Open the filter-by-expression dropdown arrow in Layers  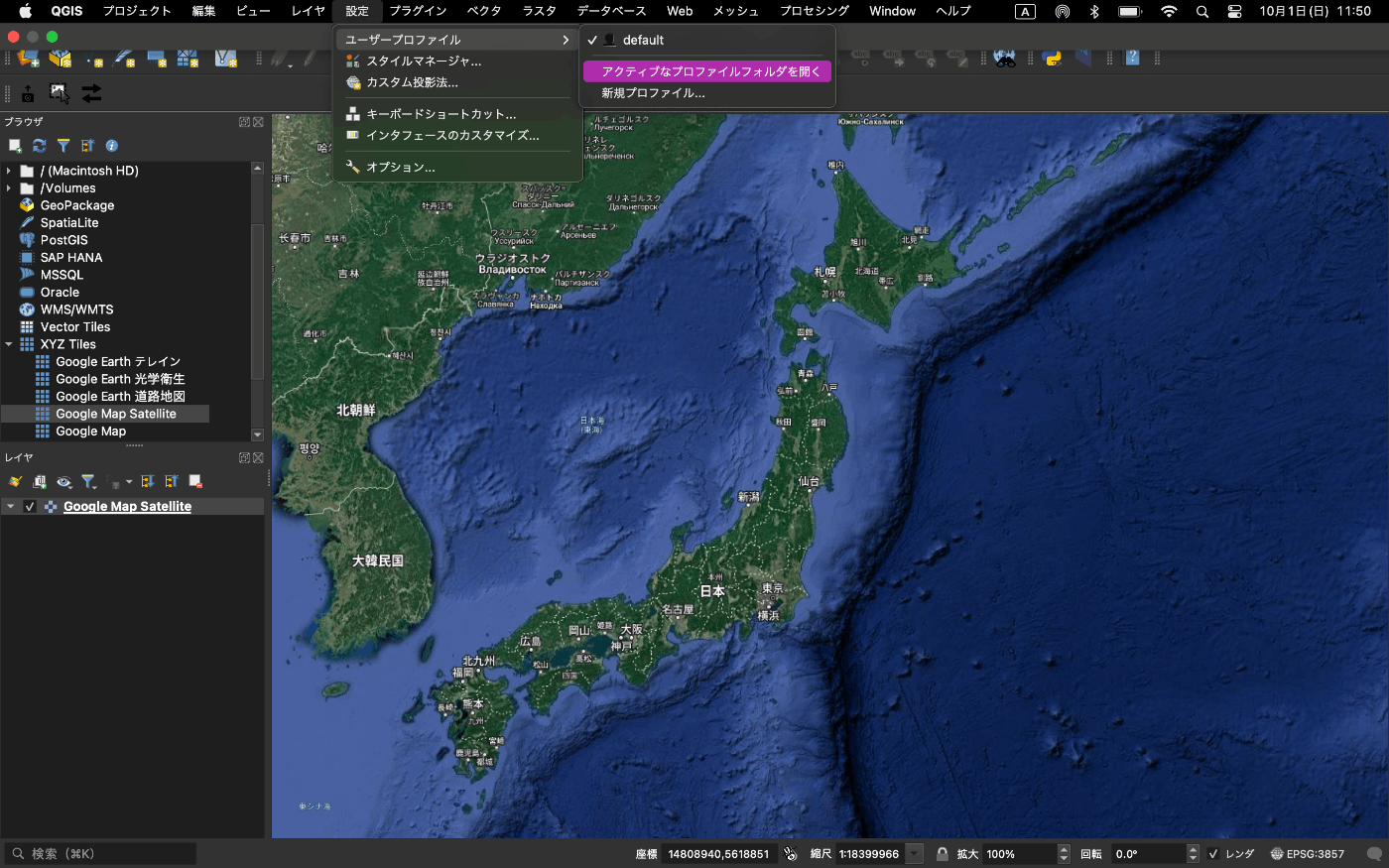tap(129, 481)
